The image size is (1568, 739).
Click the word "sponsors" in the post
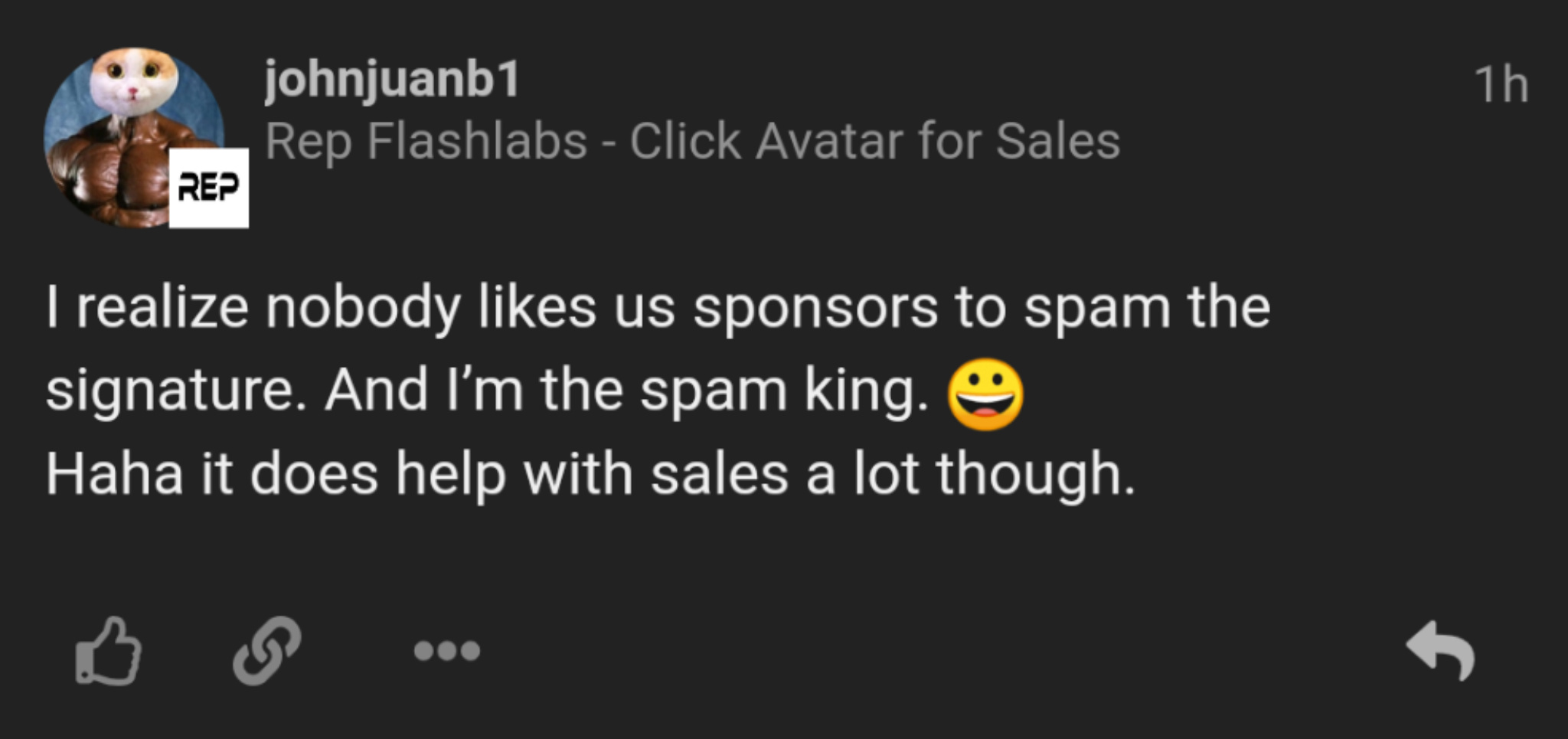[x=815, y=309]
